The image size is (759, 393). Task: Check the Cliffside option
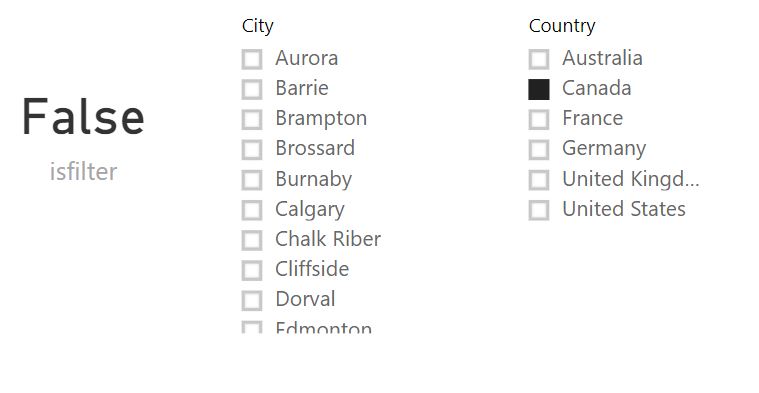252,271
